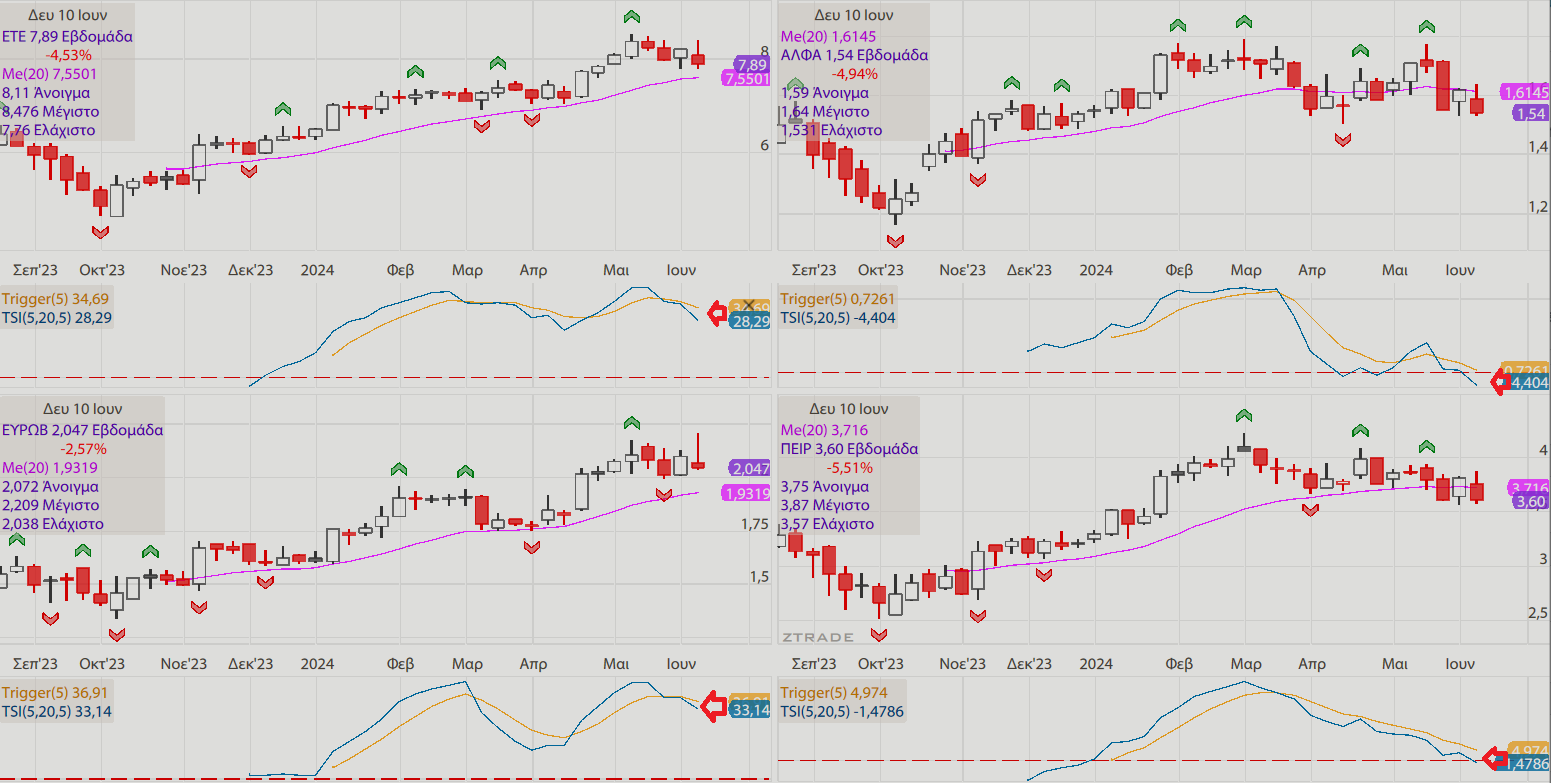Click the -4,53% change value
Image resolution: width=1551 pixels, height=783 pixels.
pyautogui.click(x=69, y=55)
